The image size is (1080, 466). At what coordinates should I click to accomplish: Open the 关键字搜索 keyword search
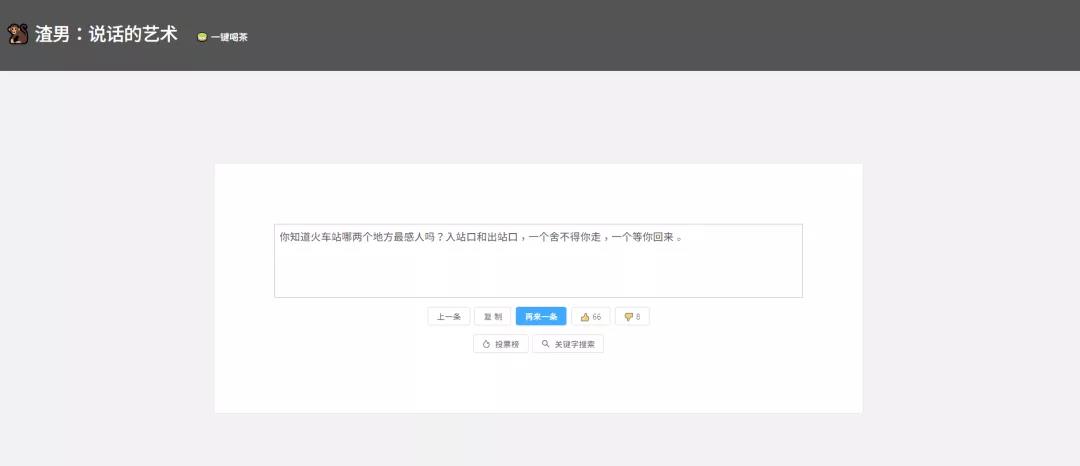[x=568, y=344]
